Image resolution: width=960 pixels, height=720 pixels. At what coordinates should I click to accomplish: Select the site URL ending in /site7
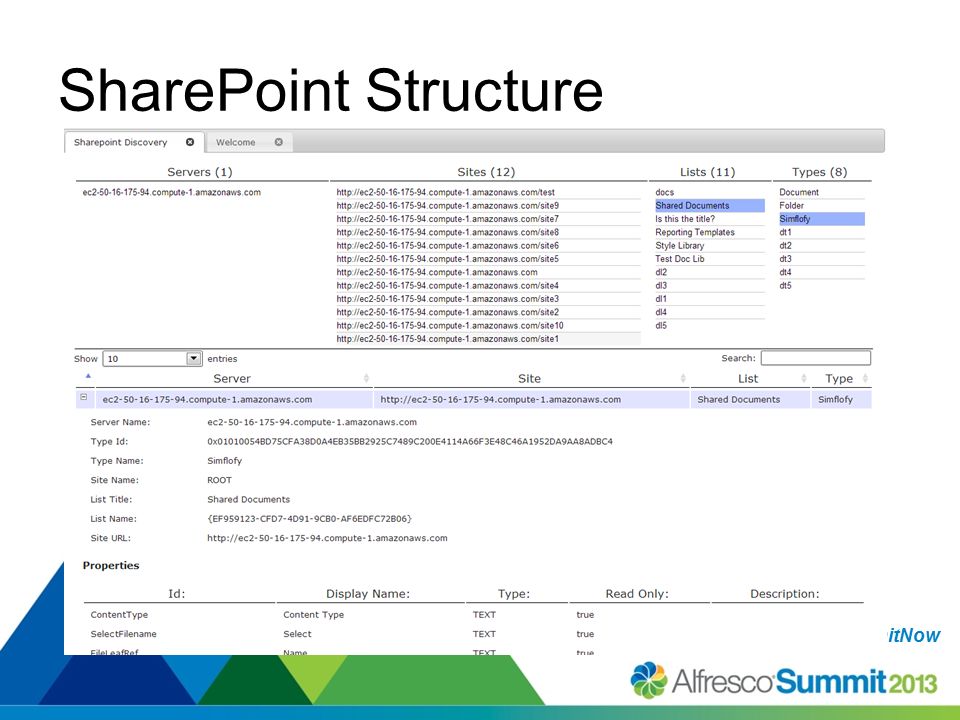click(x=448, y=219)
